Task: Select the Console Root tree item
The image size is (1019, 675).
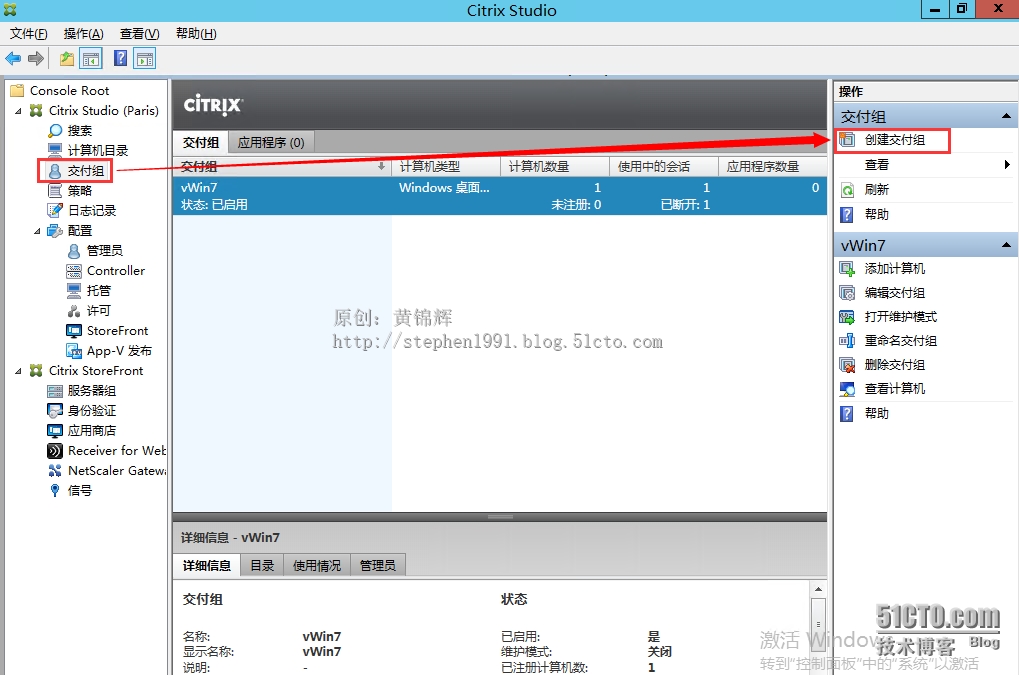Action: pos(69,91)
